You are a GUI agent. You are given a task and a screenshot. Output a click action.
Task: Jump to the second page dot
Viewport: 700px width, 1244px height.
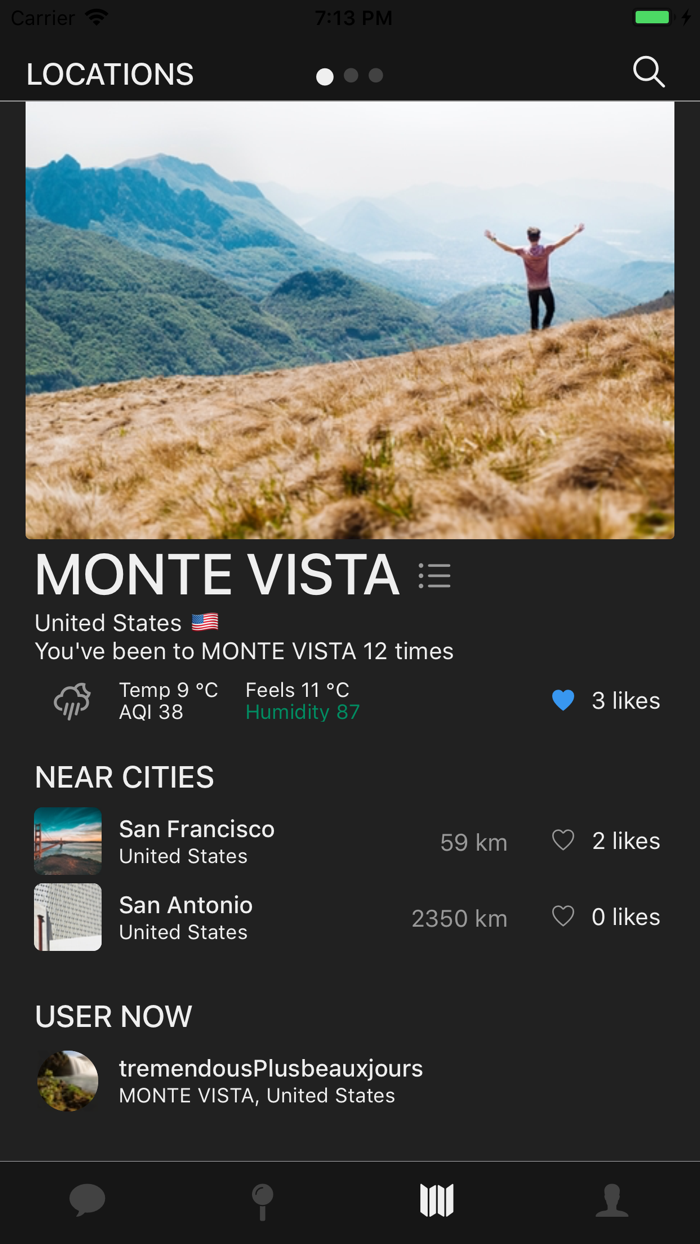pos(351,75)
